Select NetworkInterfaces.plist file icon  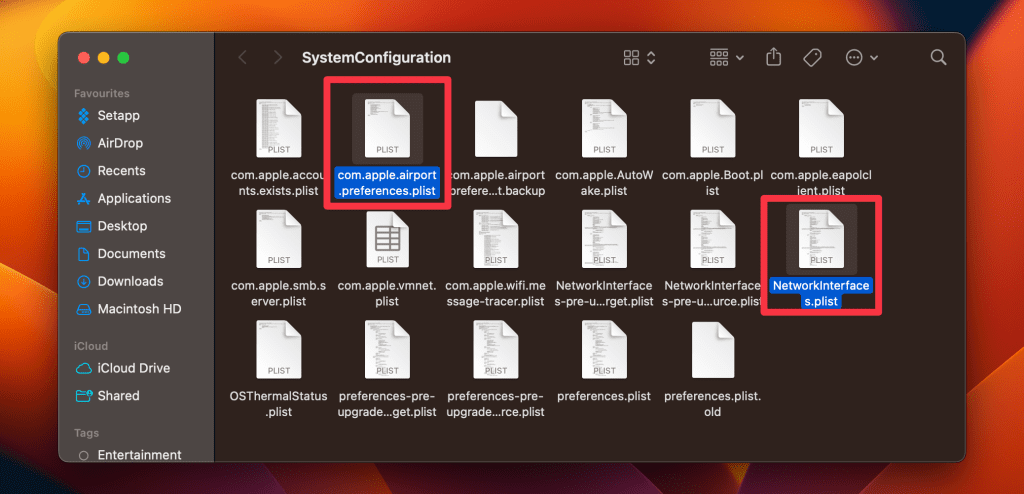click(822, 239)
